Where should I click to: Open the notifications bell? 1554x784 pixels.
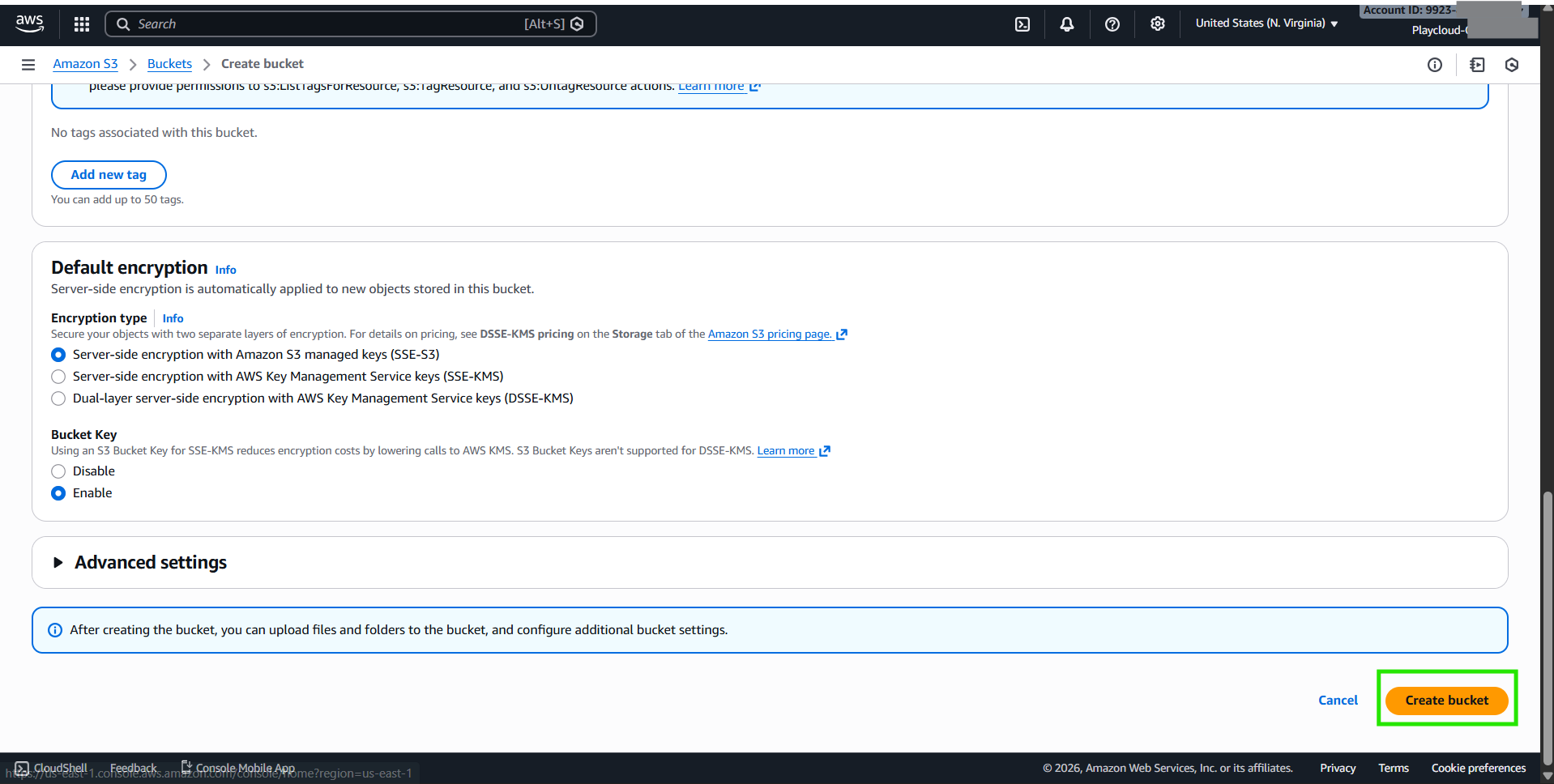click(x=1067, y=24)
